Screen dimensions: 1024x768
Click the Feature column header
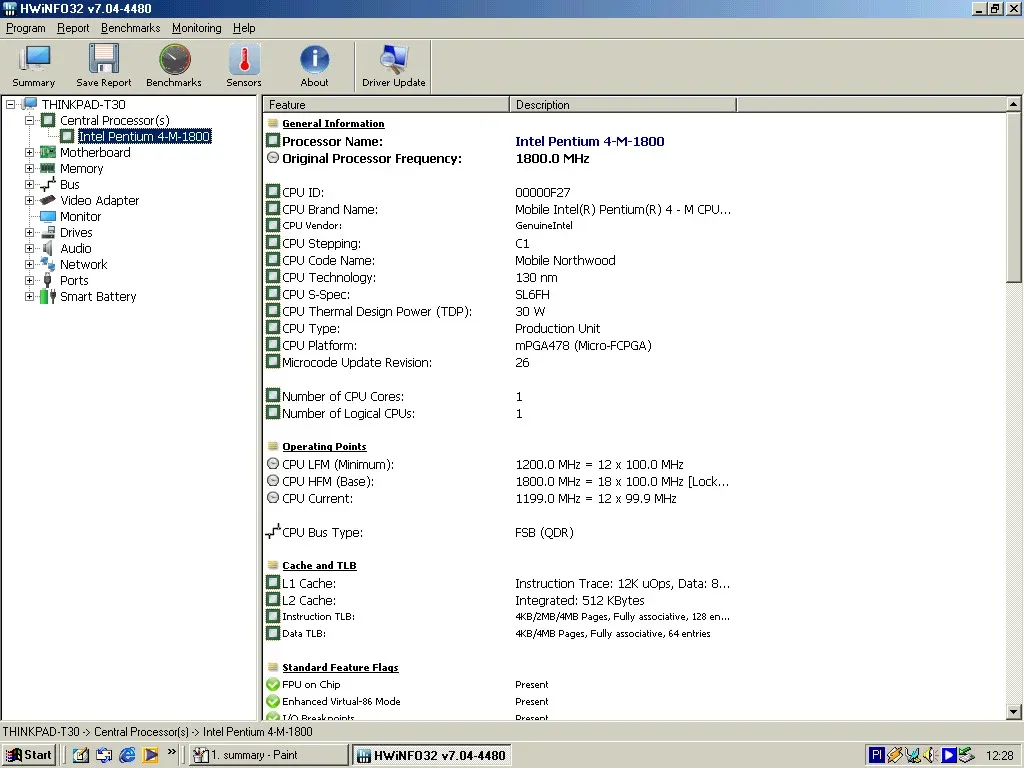(386, 104)
